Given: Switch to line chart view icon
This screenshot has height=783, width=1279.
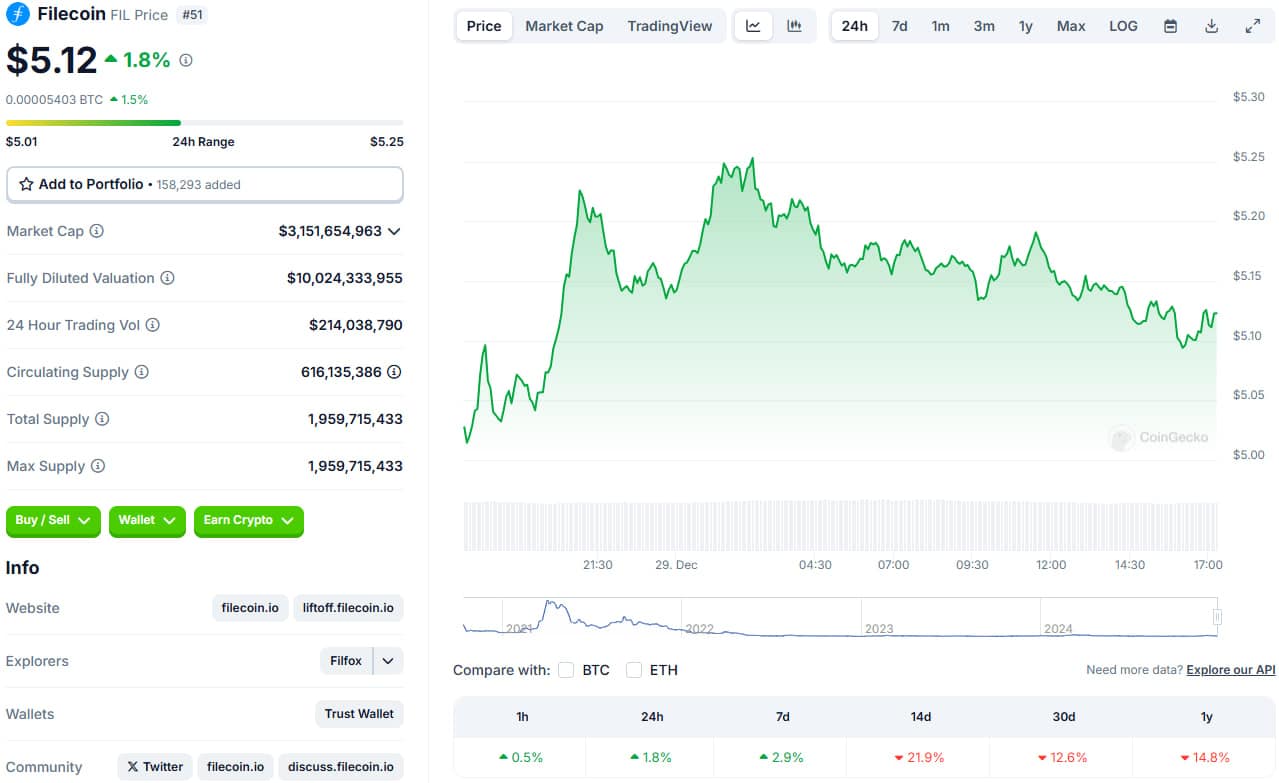Looking at the screenshot, I should (753, 26).
